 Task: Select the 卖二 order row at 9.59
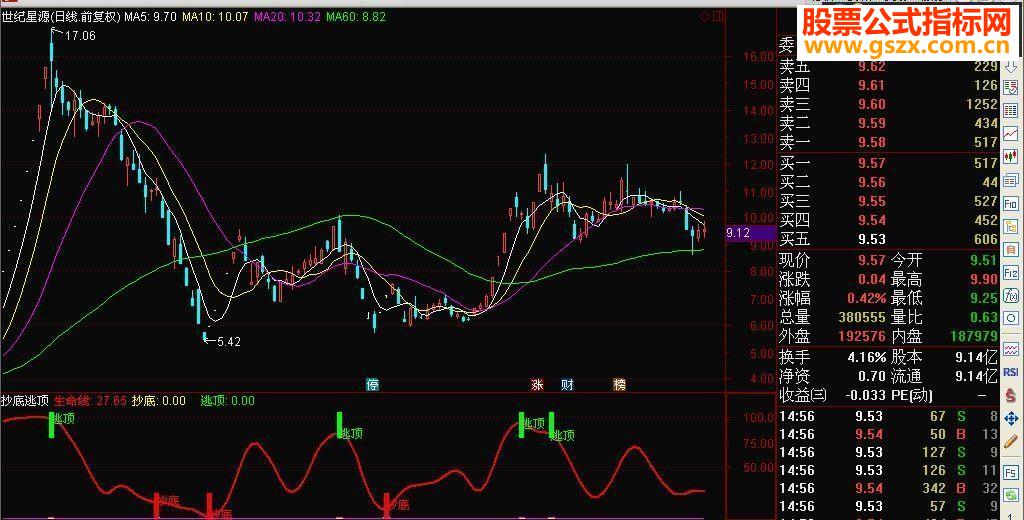click(x=888, y=123)
